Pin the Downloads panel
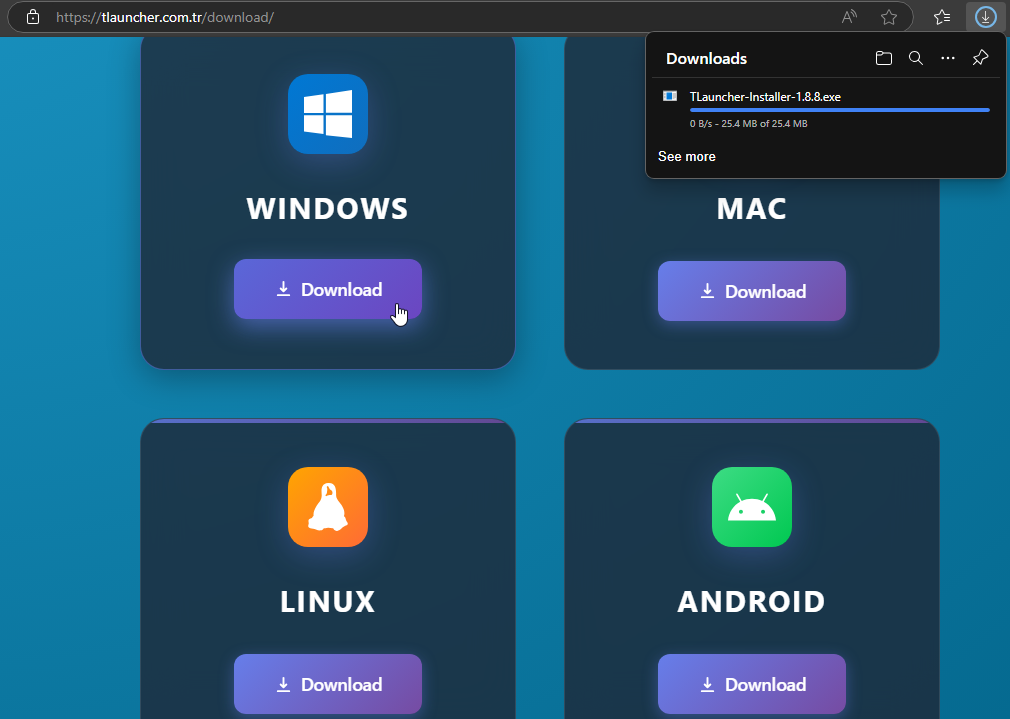The image size is (1010, 719). (x=980, y=58)
